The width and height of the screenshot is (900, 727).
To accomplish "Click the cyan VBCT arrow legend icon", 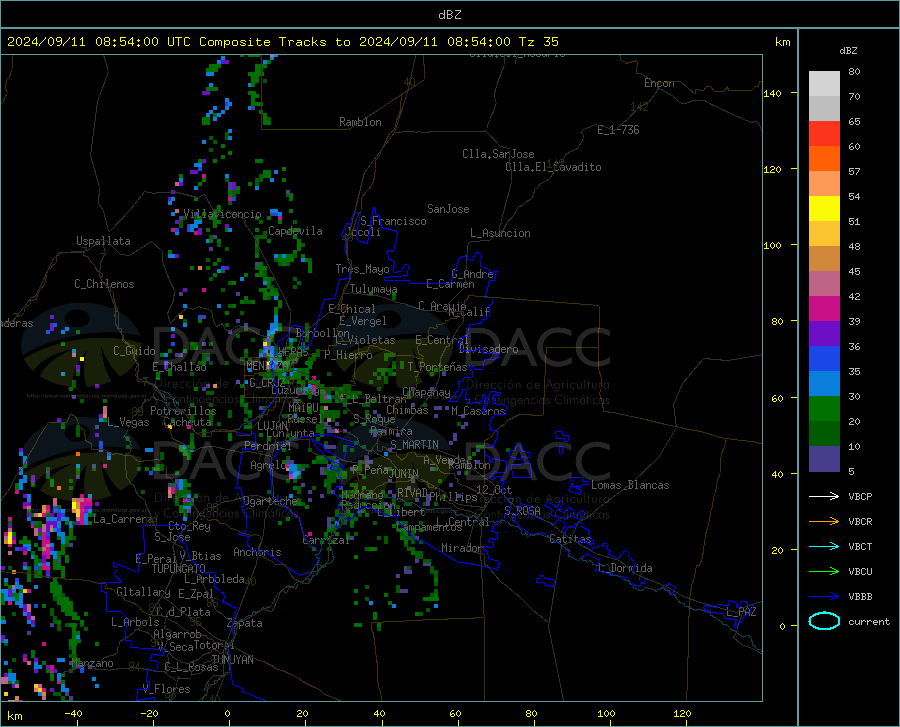I will point(824,546).
